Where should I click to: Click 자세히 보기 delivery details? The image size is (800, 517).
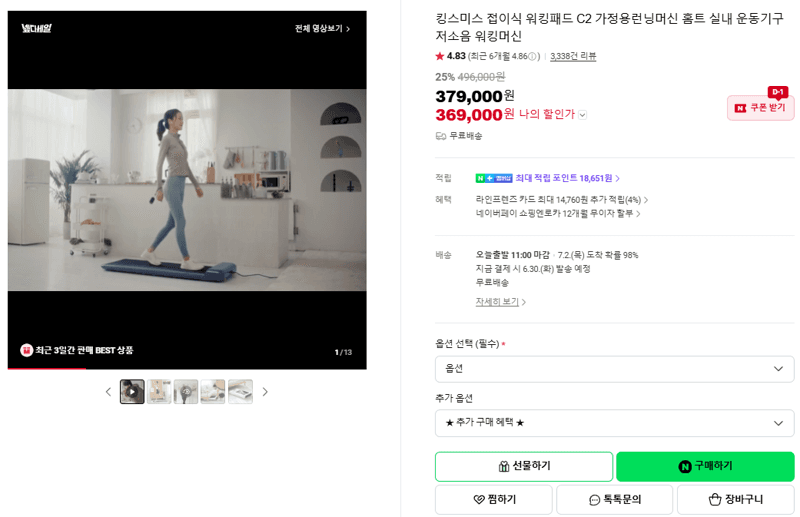(500, 302)
